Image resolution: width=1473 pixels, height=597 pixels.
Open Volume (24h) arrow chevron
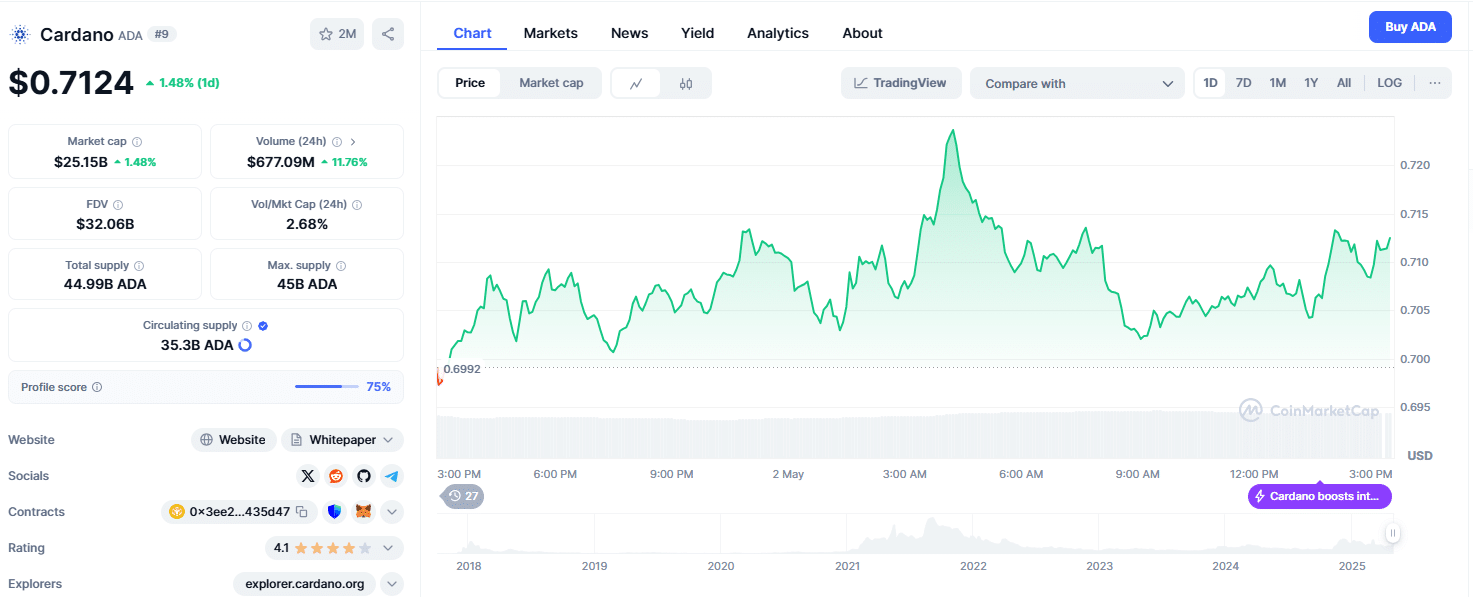point(353,142)
